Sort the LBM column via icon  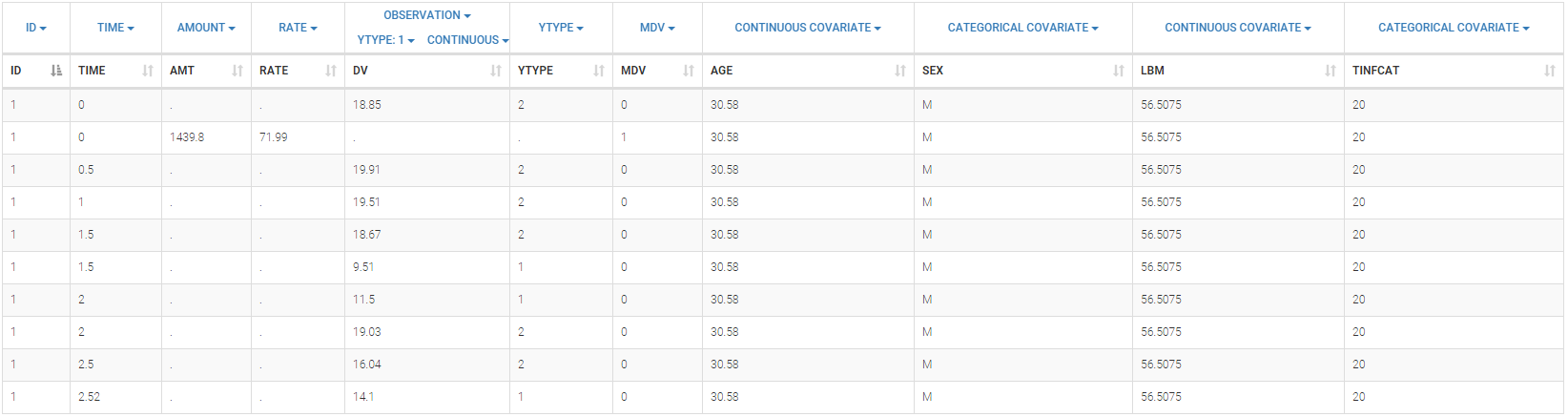pos(1331,71)
